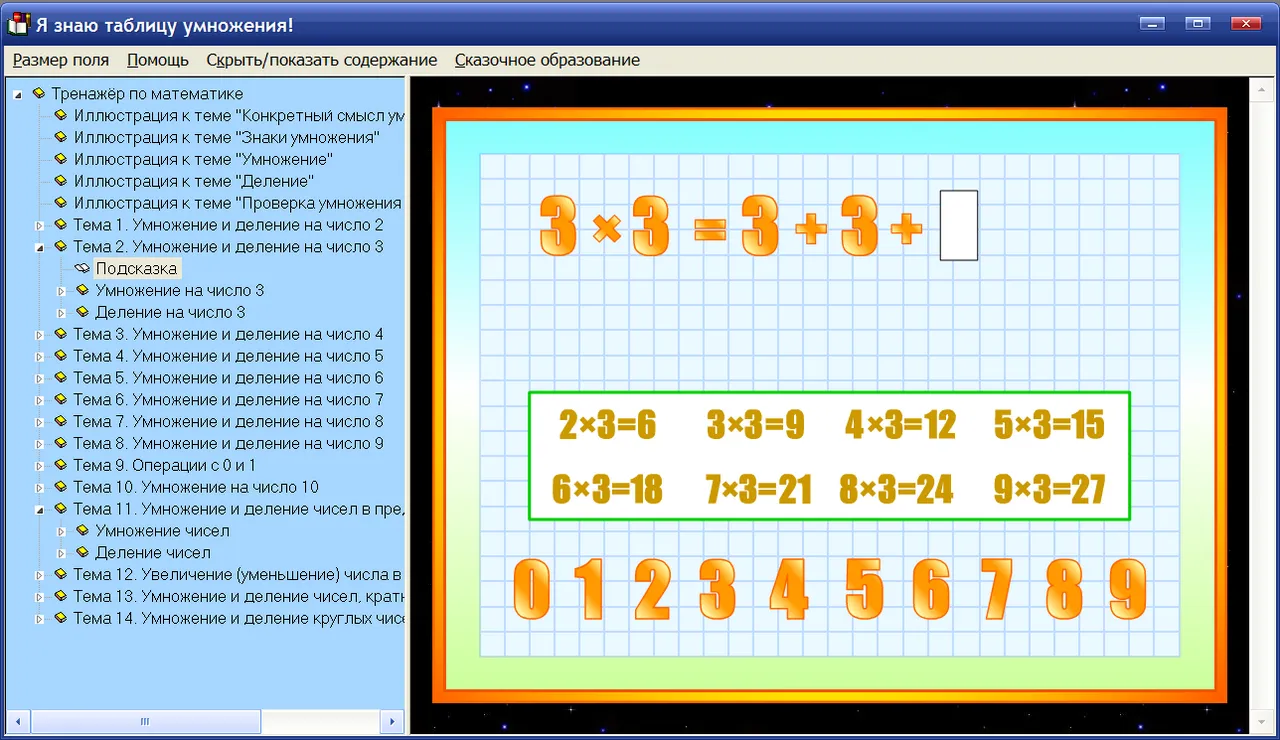Choose digit 8 in the number row
The height and width of the screenshot is (740, 1280).
coord(1064,590)
